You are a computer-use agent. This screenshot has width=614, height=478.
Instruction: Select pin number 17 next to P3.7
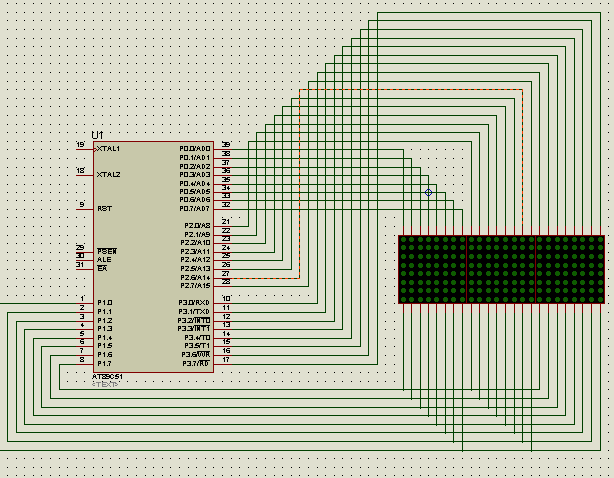coord(226,359)
